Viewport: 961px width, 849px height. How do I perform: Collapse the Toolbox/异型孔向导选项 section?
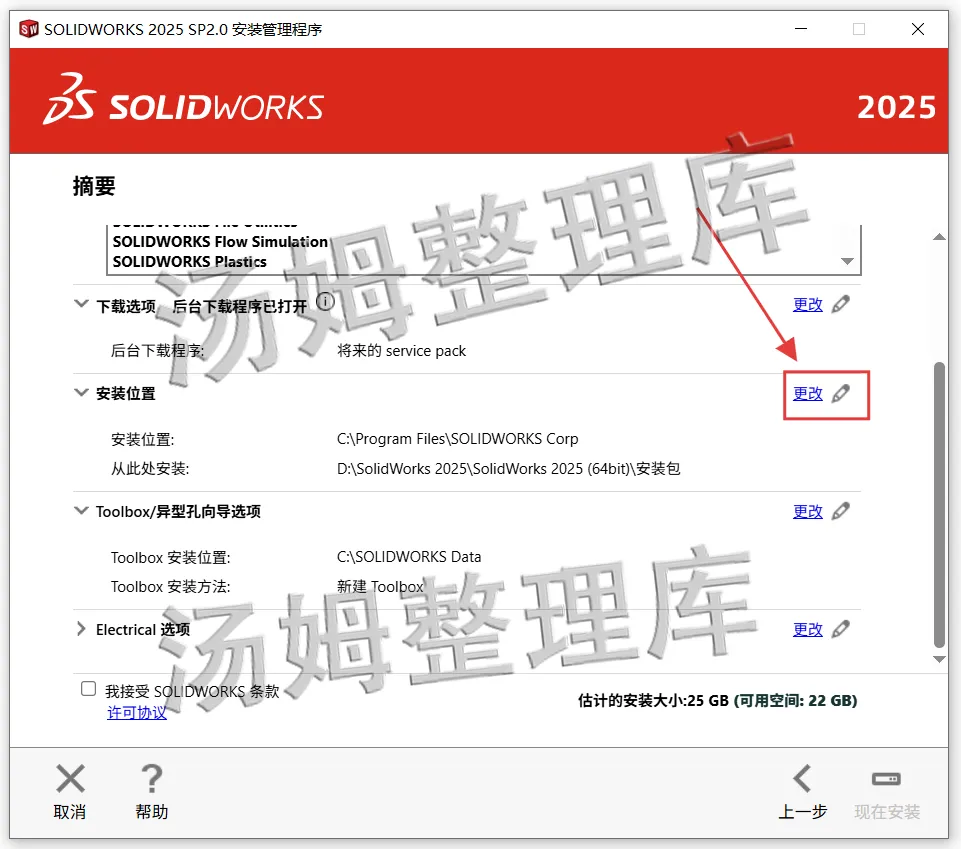[x=81, y=510]
